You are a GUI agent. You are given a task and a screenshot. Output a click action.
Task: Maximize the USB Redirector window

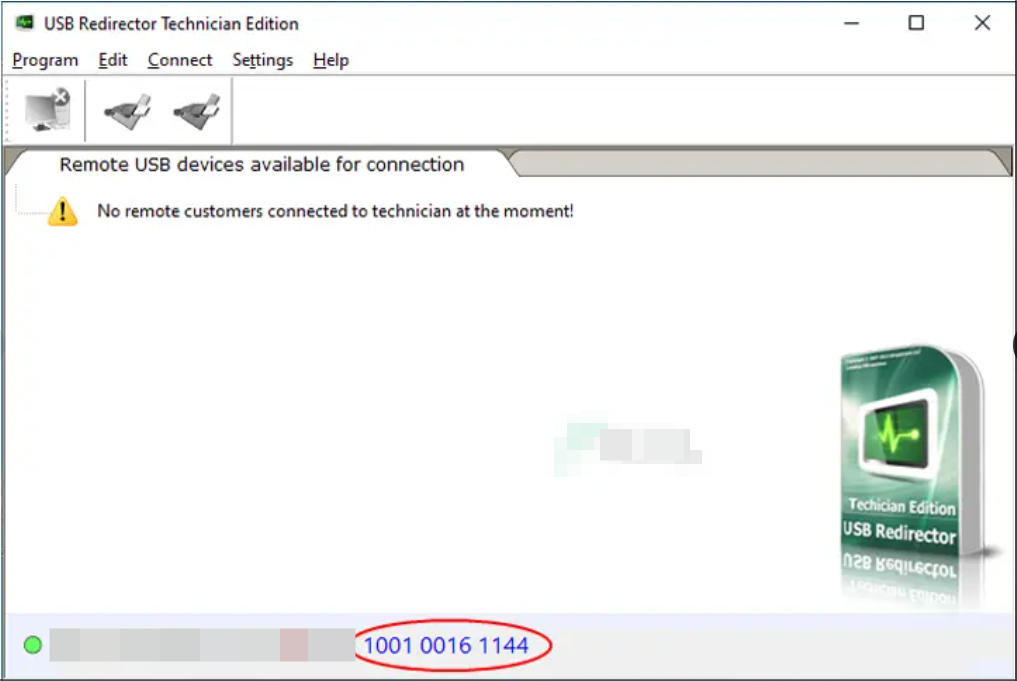click(x=916, y=23)
